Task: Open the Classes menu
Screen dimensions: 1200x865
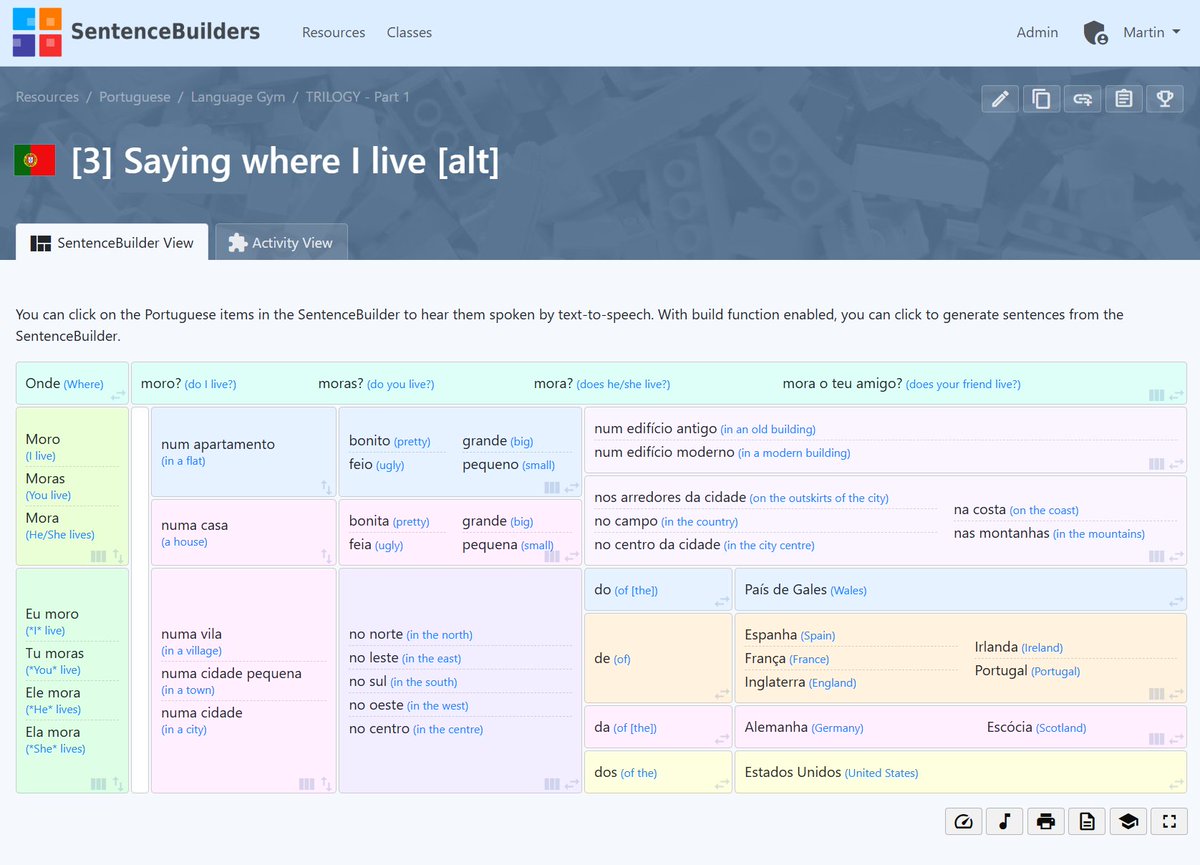Action: pos(409,33)
